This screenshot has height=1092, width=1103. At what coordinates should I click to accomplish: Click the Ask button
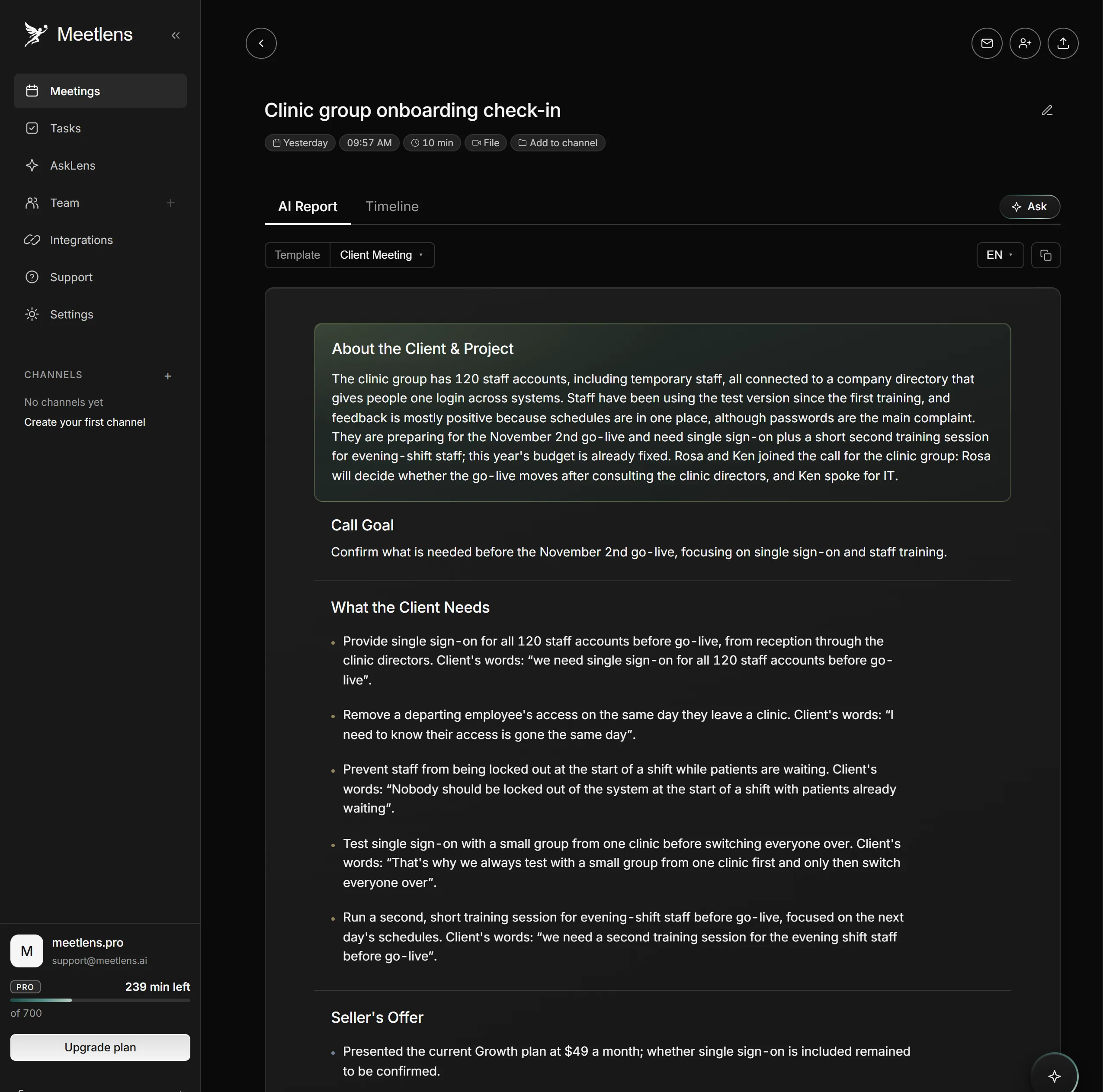[1030, 207]
